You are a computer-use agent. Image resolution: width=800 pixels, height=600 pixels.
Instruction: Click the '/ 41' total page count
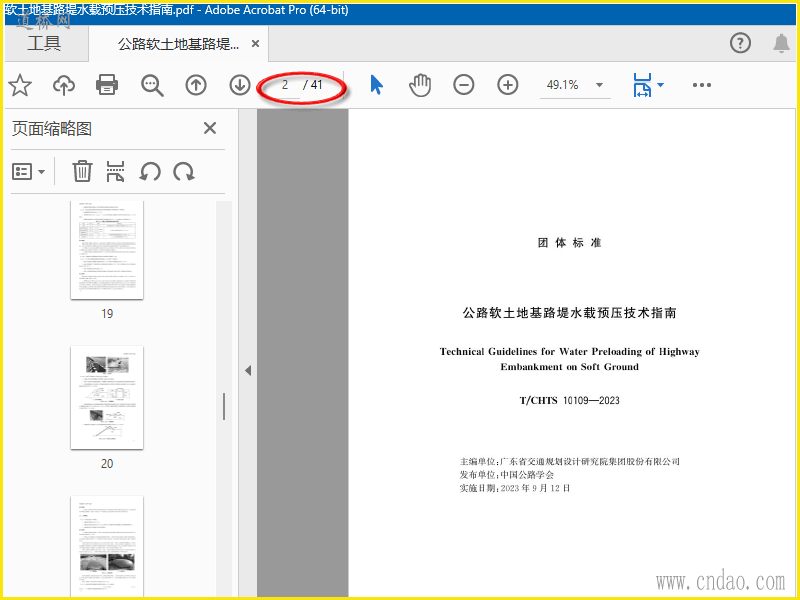point(313,85)
